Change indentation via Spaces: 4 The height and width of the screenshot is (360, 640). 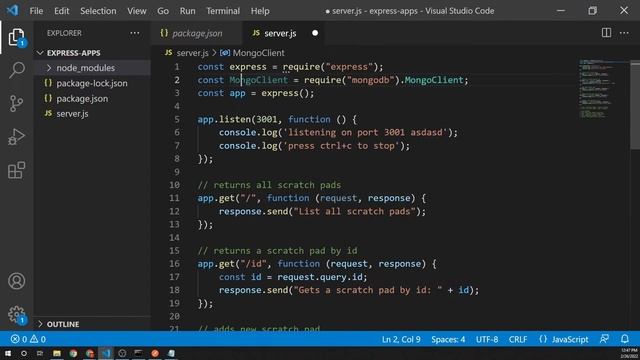coord(448,339)
